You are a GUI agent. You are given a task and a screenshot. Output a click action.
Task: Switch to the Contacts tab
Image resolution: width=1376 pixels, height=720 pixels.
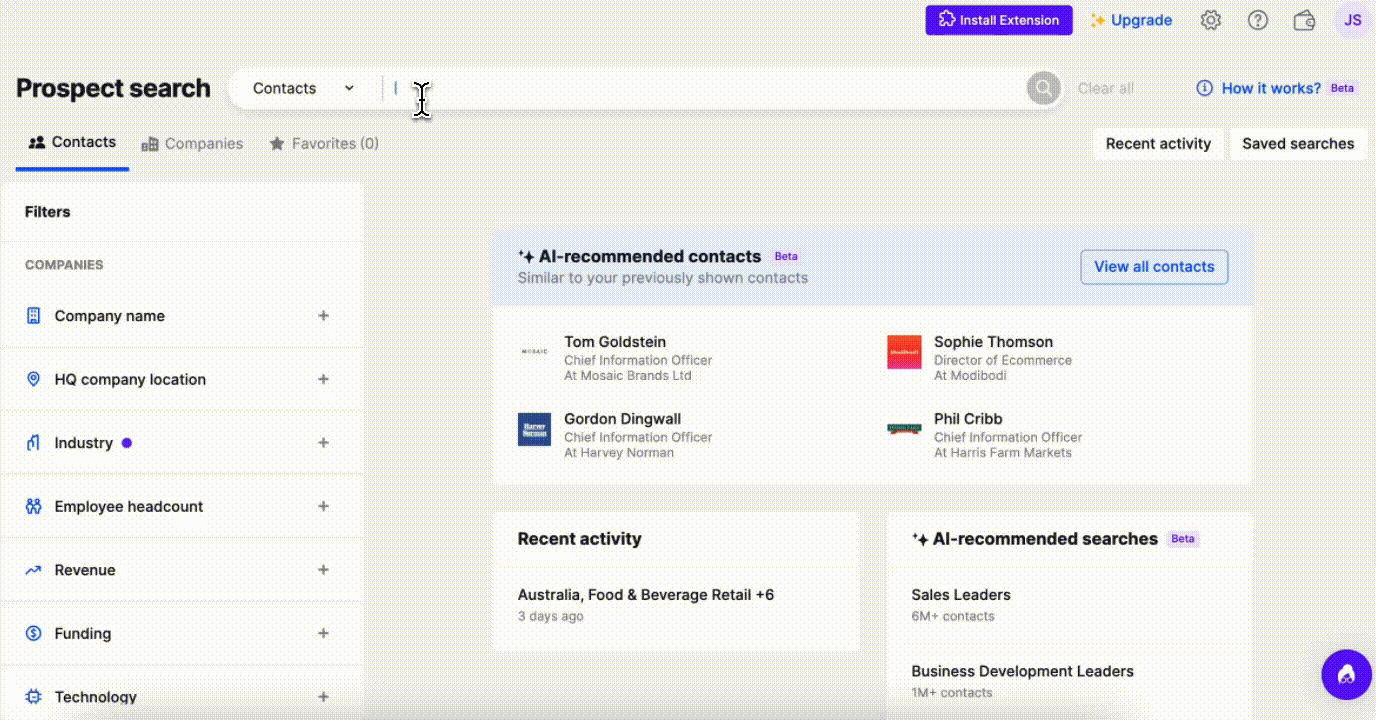72,142
